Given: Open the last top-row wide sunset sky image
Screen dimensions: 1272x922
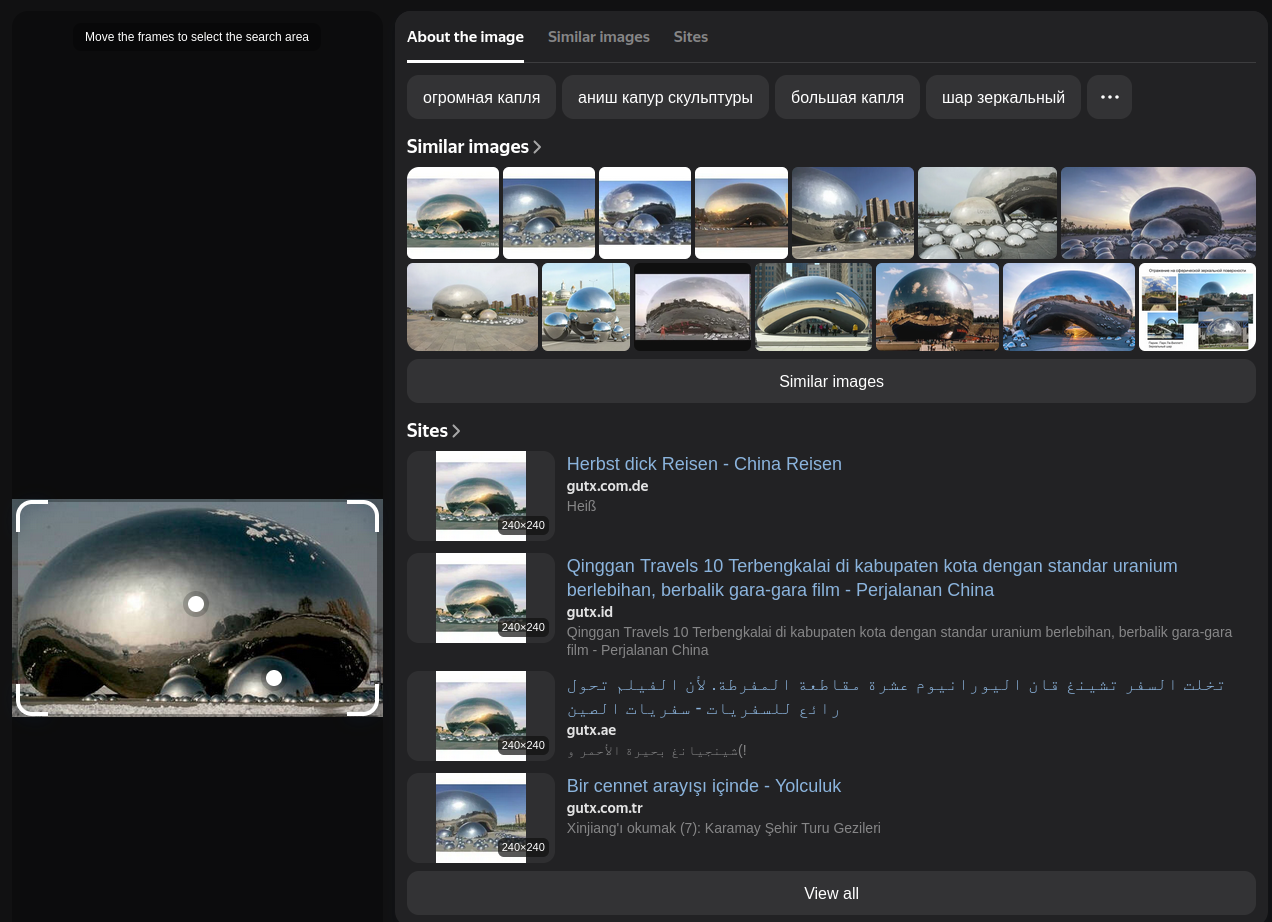Looking at the screenshot, I should point(1158,213).
